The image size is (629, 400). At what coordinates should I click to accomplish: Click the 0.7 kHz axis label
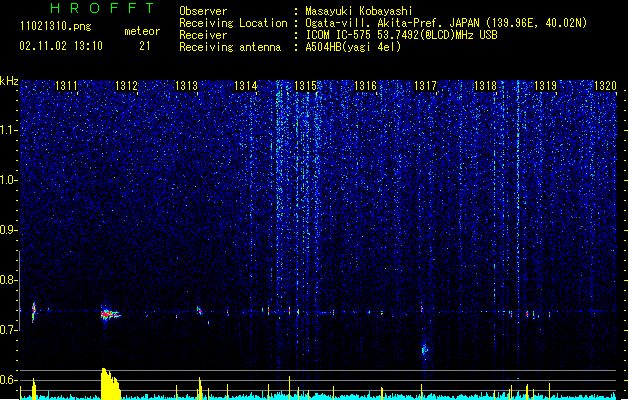pos(8,330)
